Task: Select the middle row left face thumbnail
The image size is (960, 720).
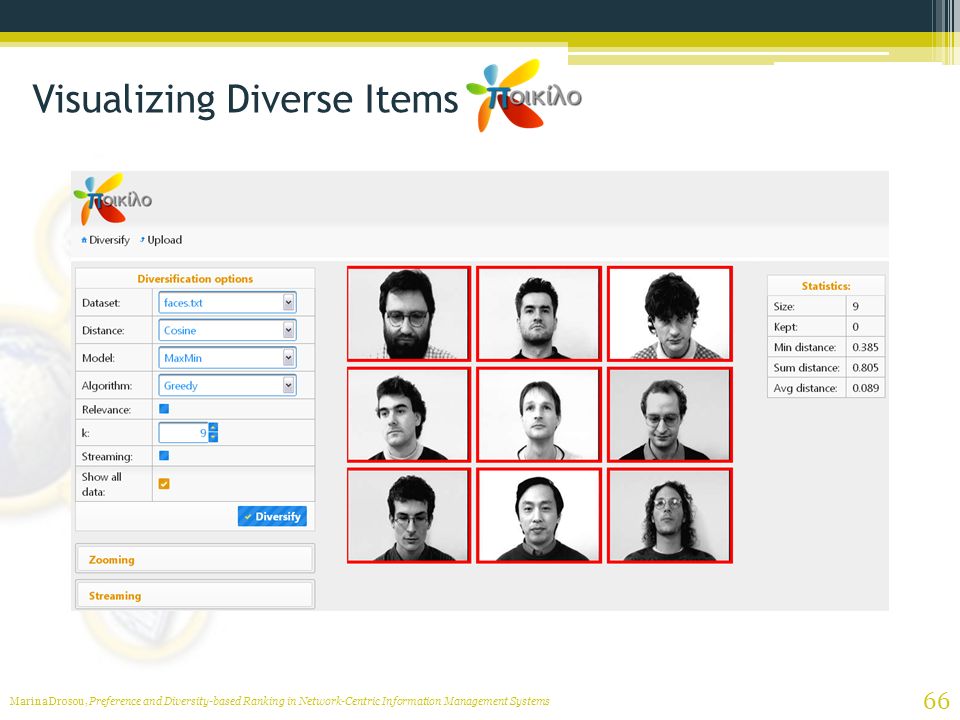Action: (408, 414)
